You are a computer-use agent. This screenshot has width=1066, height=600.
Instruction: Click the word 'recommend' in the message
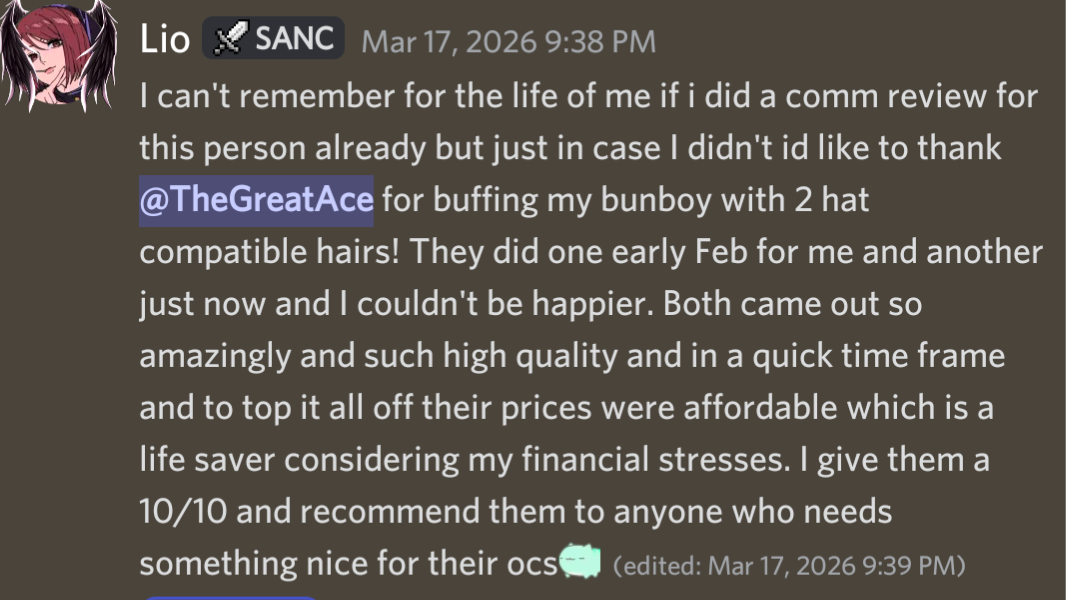[x=397, y=512]
